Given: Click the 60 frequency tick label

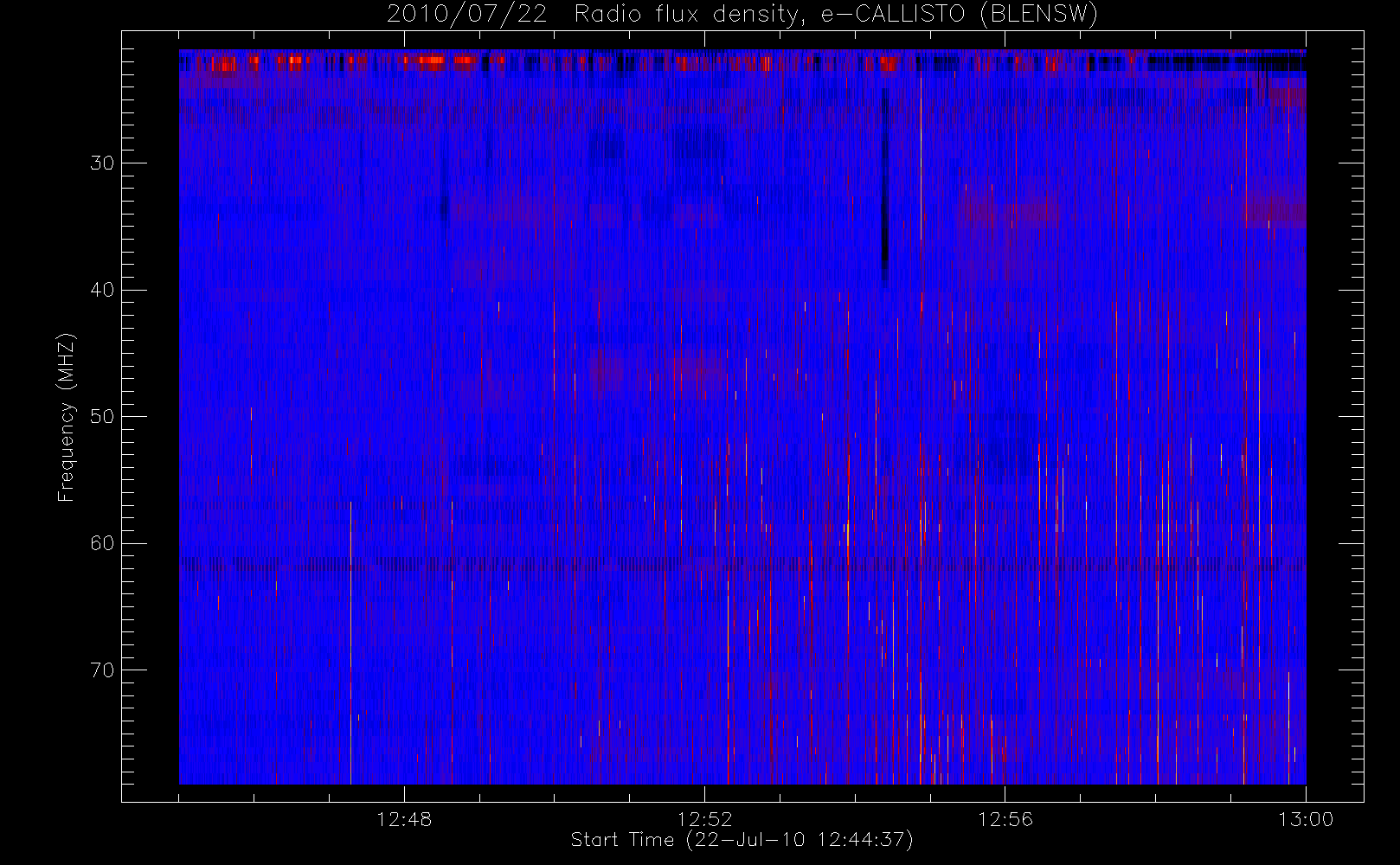Looking at the screenshot, I should pos(102,543).
